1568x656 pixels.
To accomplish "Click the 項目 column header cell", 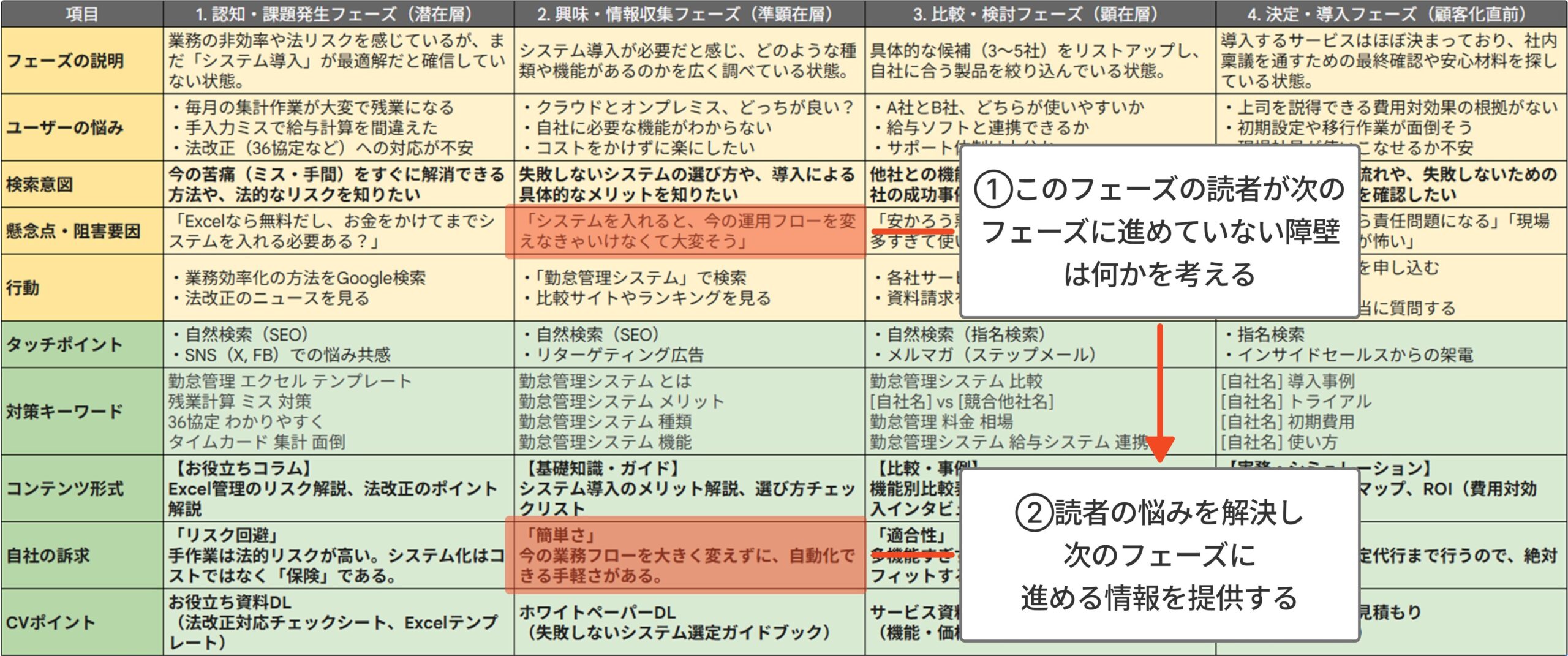I will [x=82, y=13].
